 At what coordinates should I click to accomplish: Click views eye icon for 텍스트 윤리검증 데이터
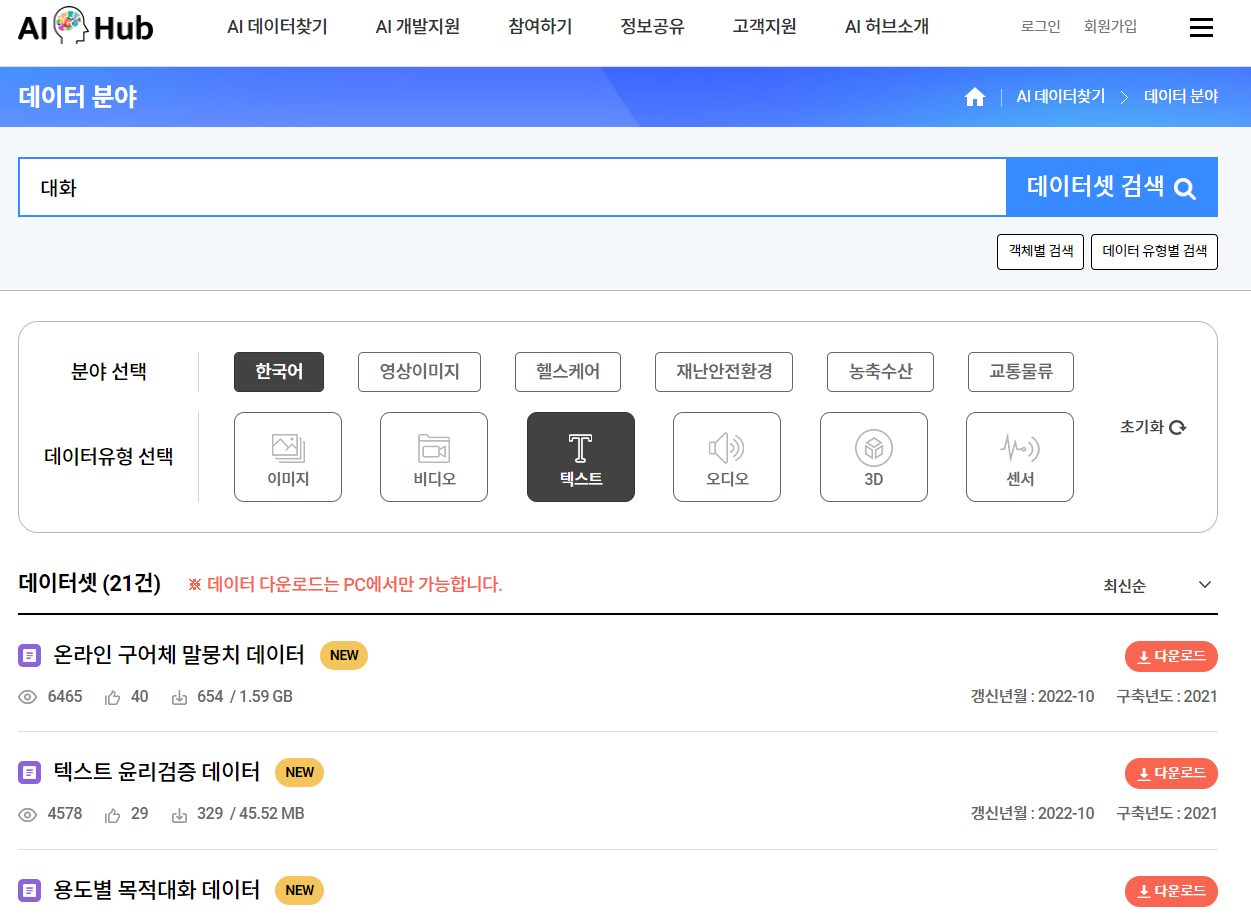click(28, 815)
